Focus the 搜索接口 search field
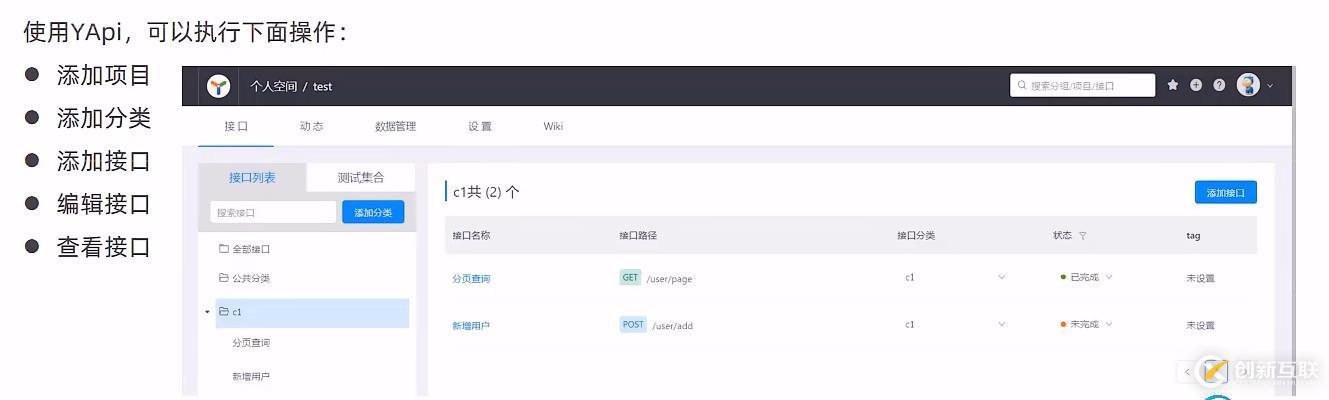This screenshot has width=1329, height=400. (273, 212)
